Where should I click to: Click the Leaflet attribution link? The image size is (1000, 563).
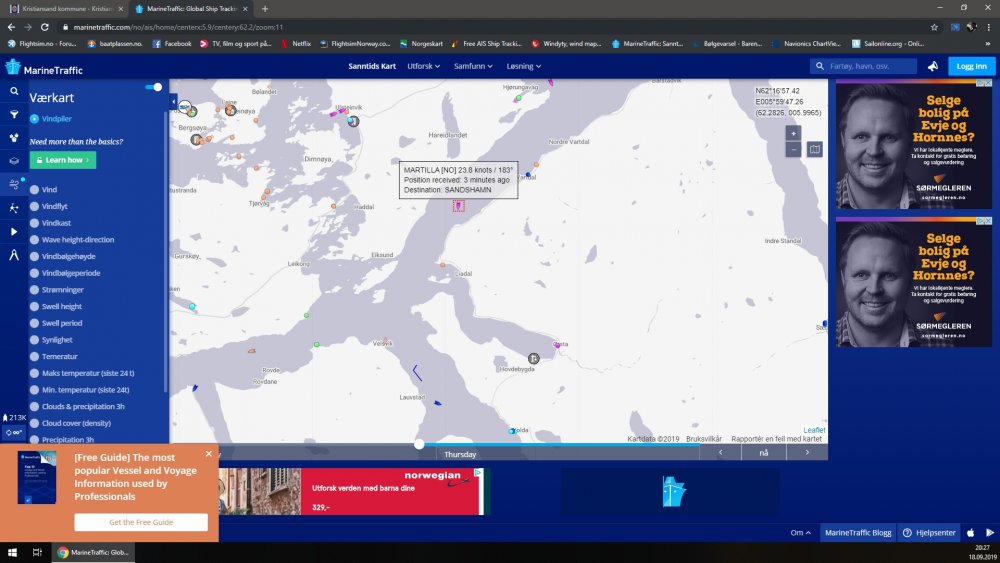tap(814, 430)
